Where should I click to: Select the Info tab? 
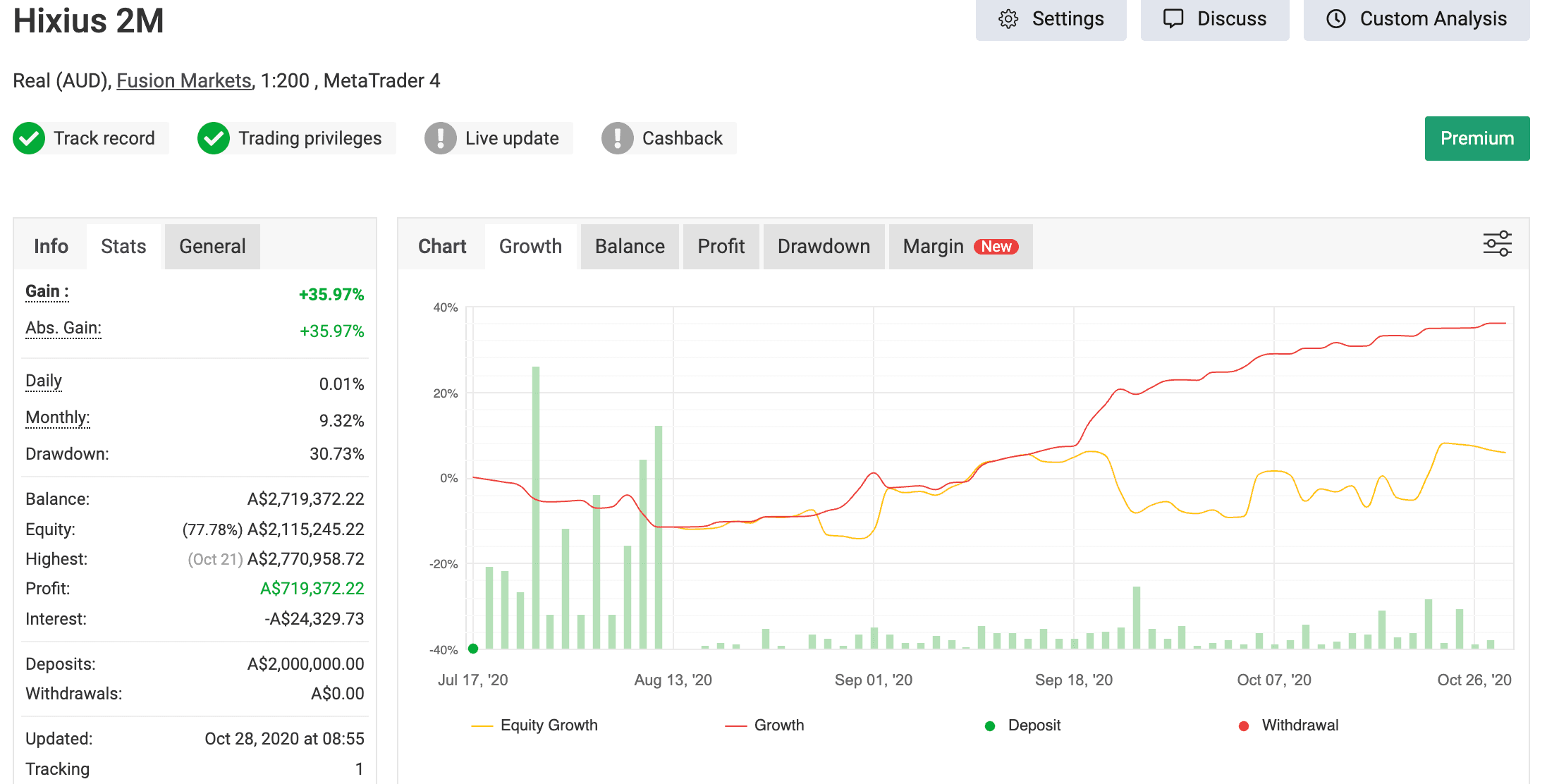pyautogui.click(x=51, y=246)
